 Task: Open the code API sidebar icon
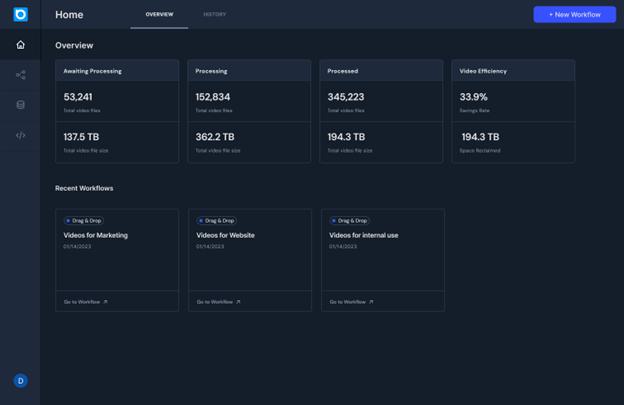coord(20,135)
